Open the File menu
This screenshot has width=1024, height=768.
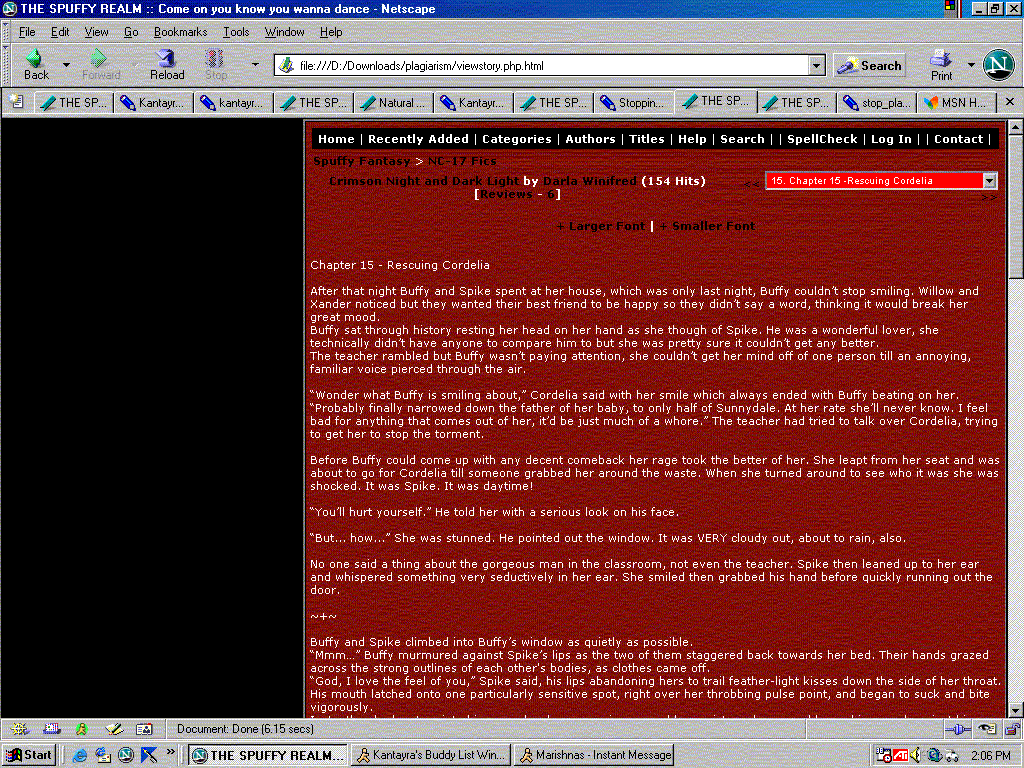[27, 32]
